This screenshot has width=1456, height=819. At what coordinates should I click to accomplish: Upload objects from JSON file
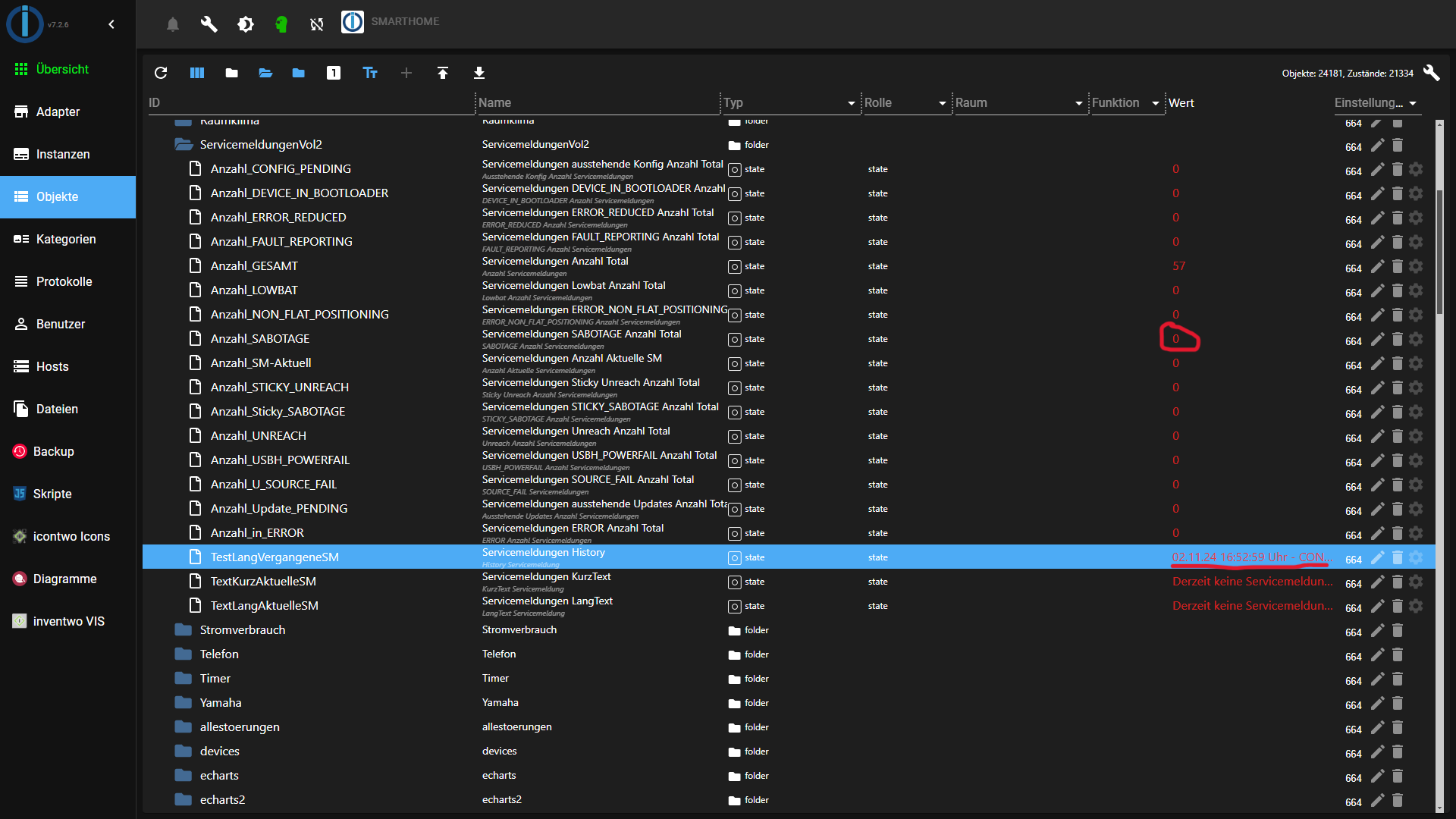click(443, 73)
